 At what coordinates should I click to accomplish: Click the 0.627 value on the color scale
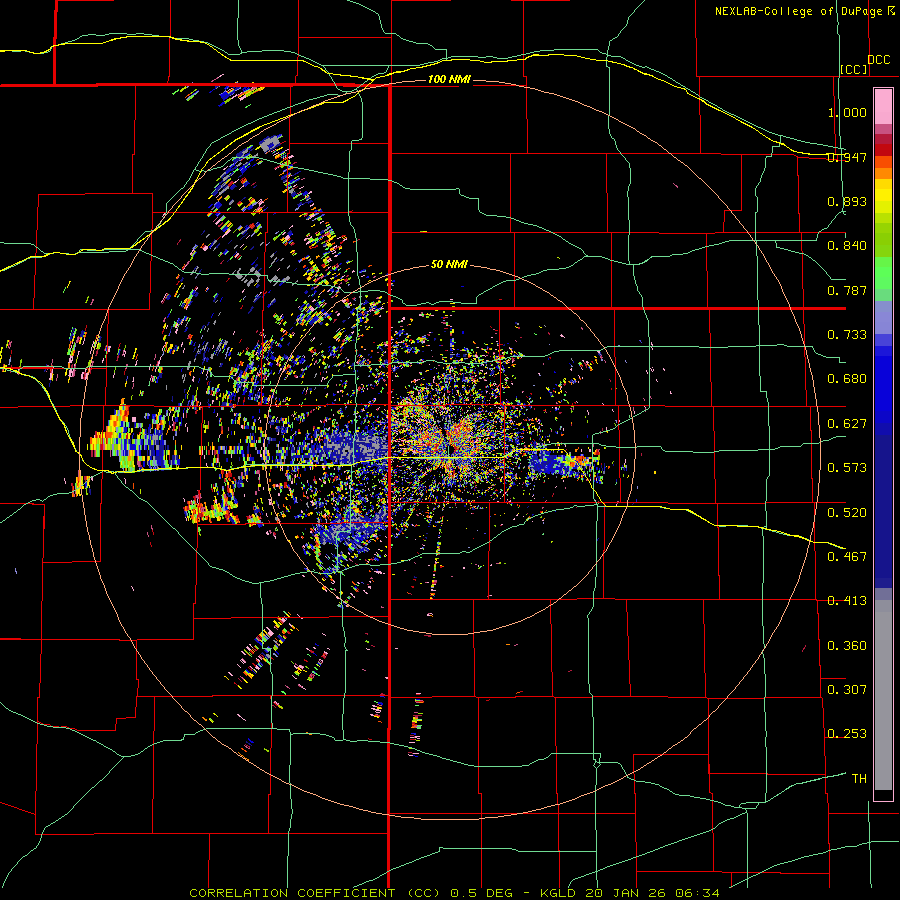coord(847,424)
